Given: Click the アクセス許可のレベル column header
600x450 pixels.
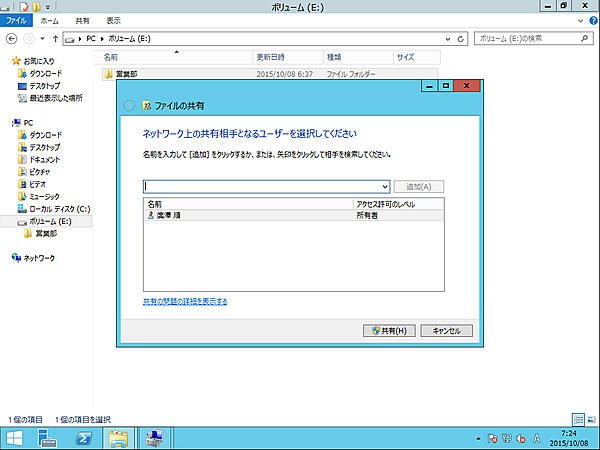Looking at the screenshot, I should (x=398, y=204).
